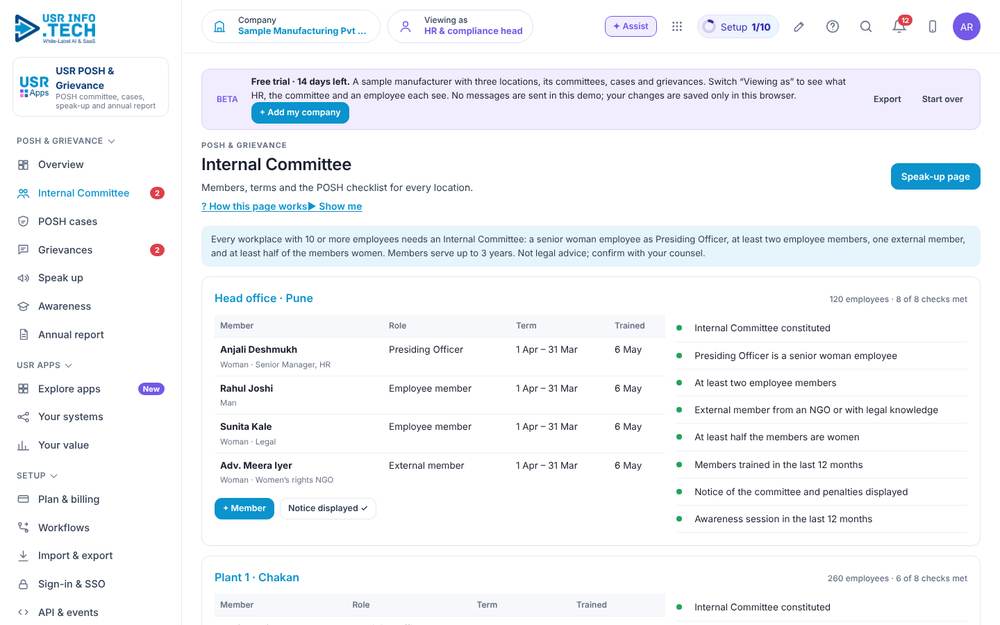Click the Plan & billing card icon

pos(23,499)
